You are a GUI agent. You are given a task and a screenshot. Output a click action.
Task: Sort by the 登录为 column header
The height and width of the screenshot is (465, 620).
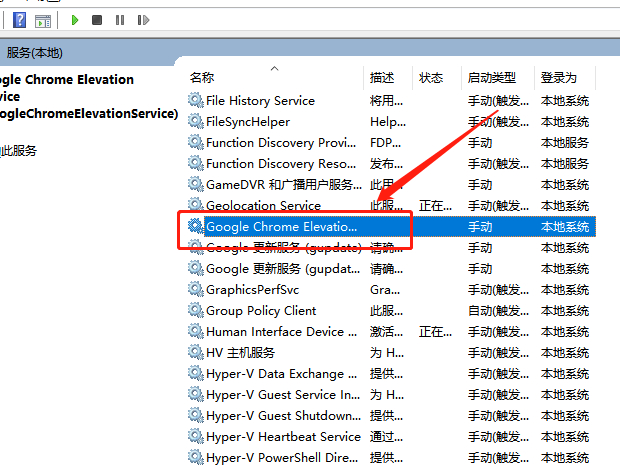point(559,78)
